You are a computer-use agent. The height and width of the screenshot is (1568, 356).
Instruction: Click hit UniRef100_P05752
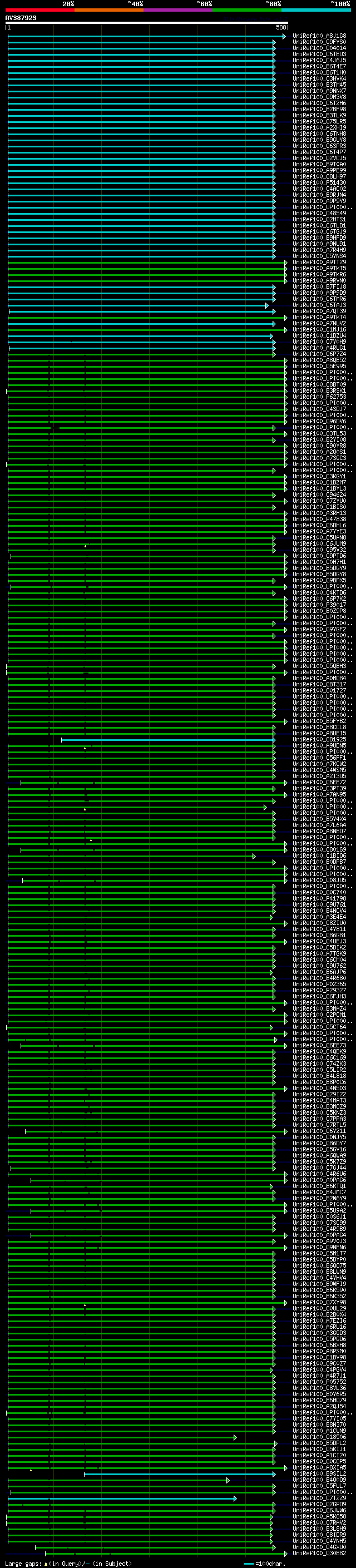pos(319,1382)
